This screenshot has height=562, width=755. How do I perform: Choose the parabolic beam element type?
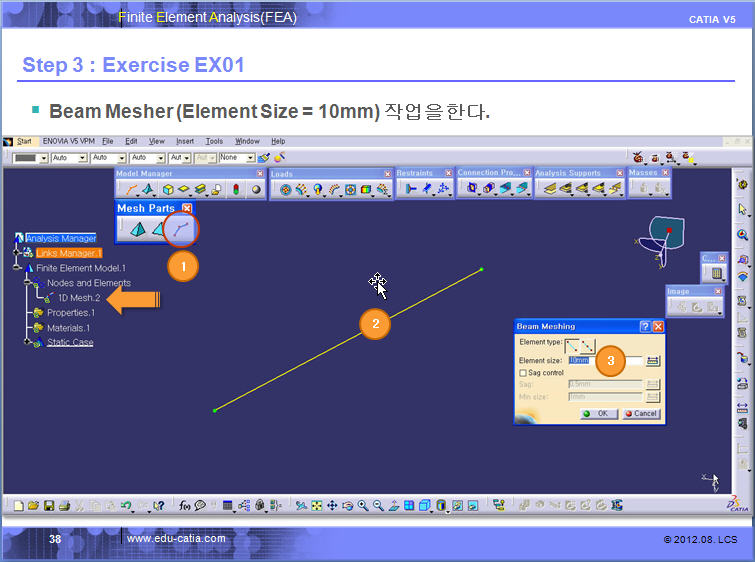coord(587,343)
